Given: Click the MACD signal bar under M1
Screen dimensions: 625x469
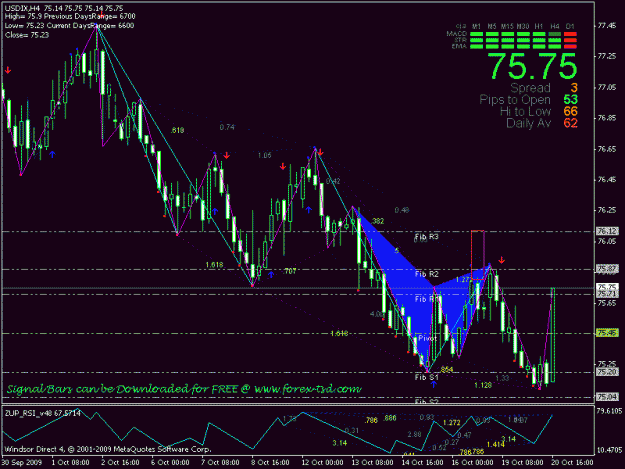Looking at the screenshot, I should (476, 34).
